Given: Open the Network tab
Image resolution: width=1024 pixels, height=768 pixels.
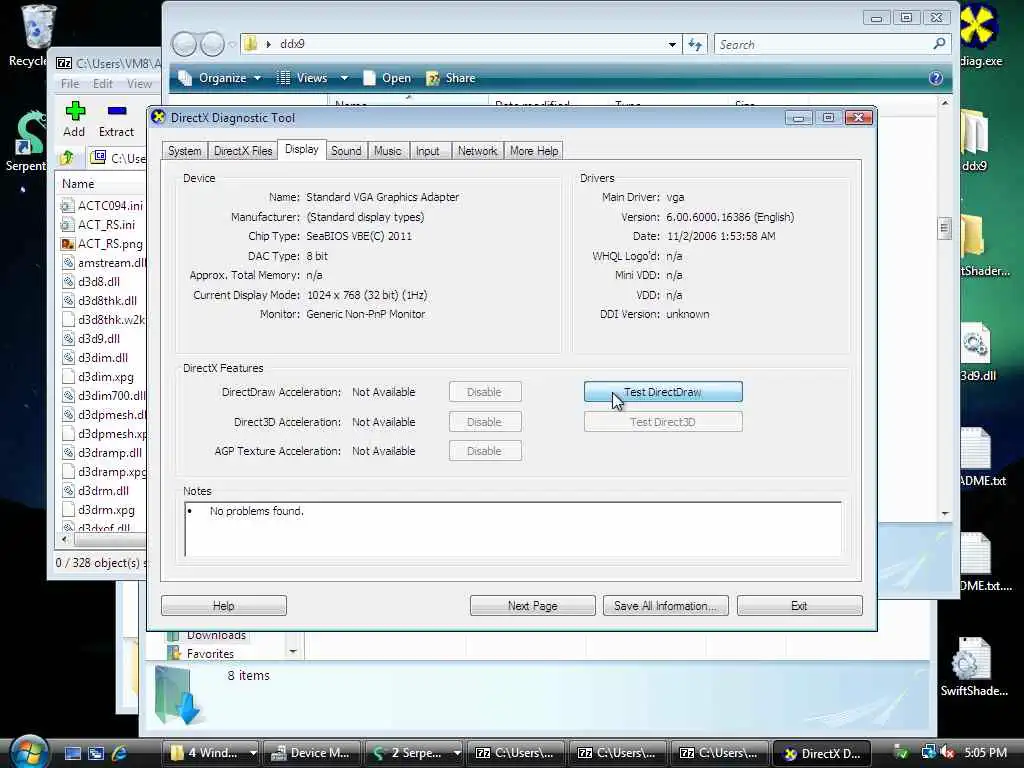Looking at the screenshot, I should (477, 151).
